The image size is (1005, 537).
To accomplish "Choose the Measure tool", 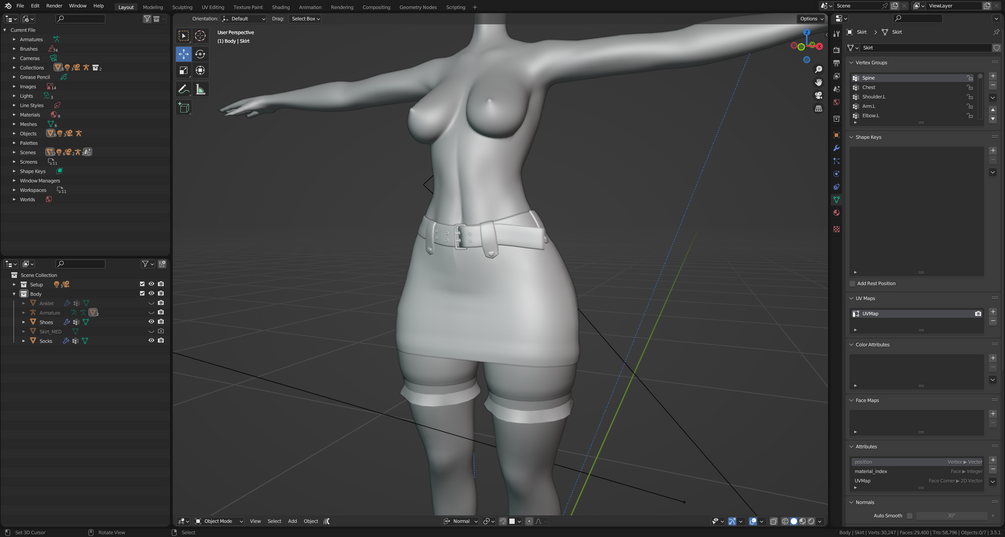I will [x=201, y=89].
